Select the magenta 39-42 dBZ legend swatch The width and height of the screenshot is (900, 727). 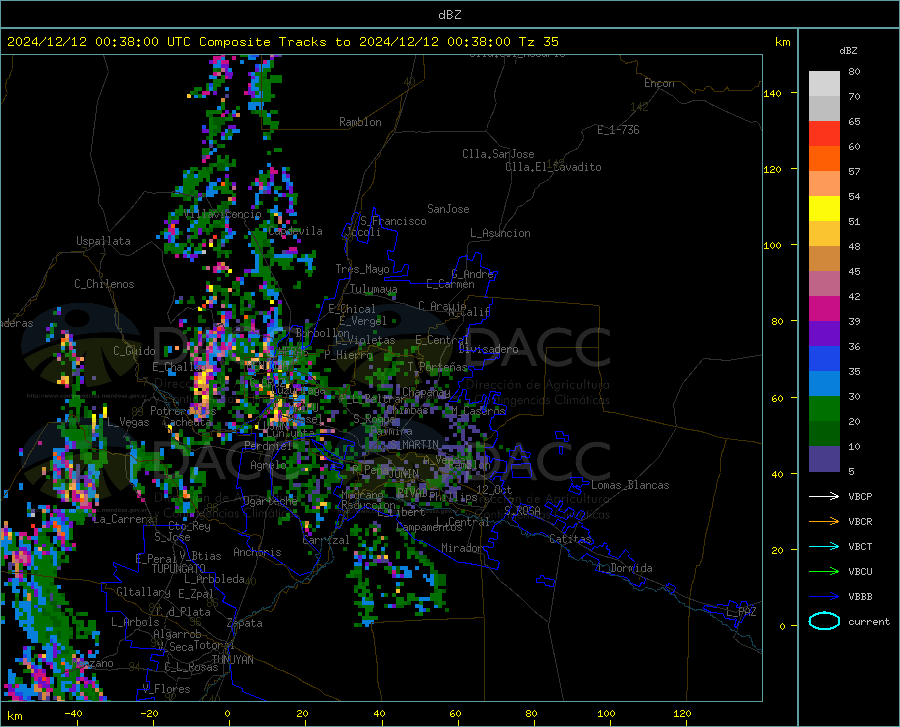(x=824, y=309)
